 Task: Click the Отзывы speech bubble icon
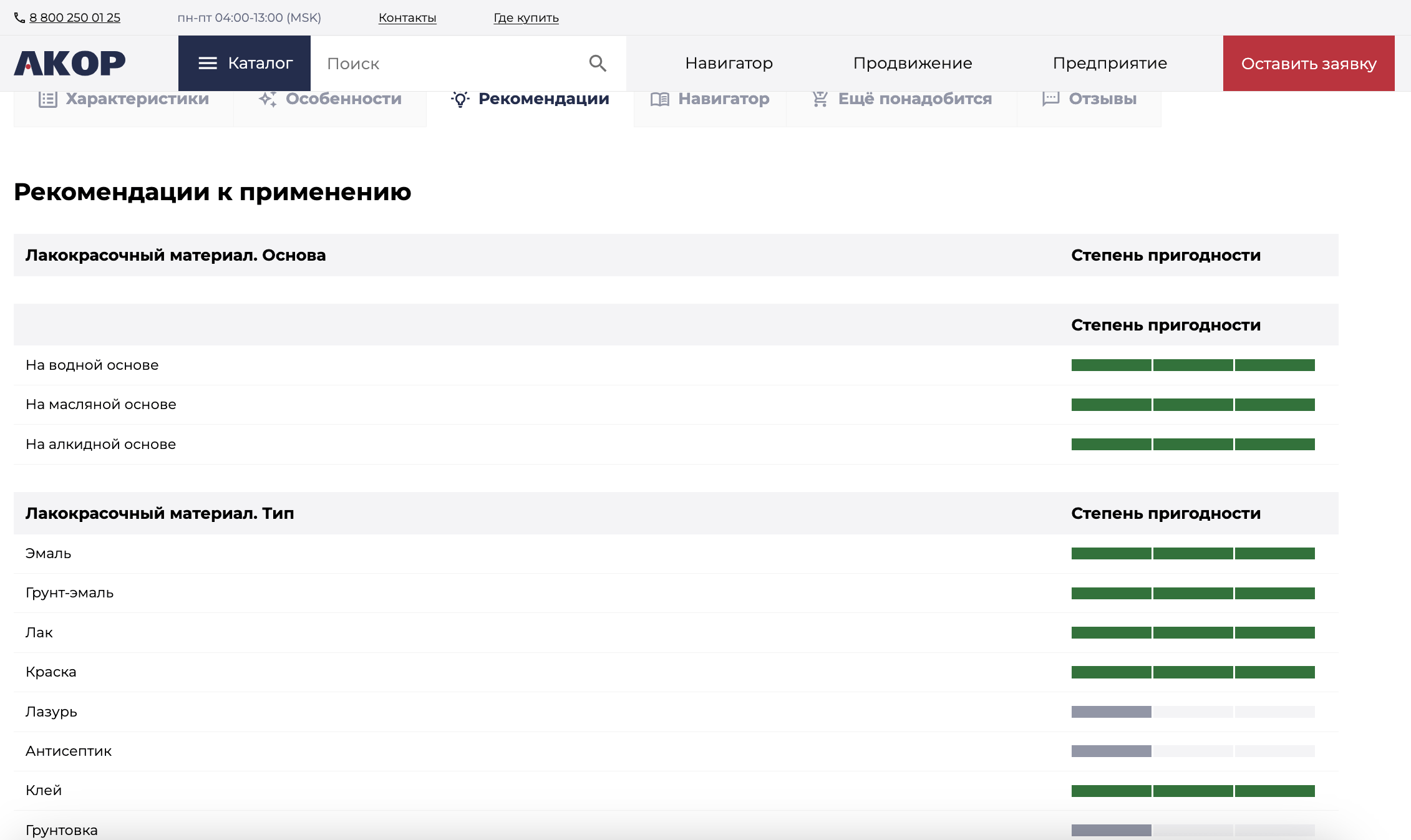[1050, 99]
